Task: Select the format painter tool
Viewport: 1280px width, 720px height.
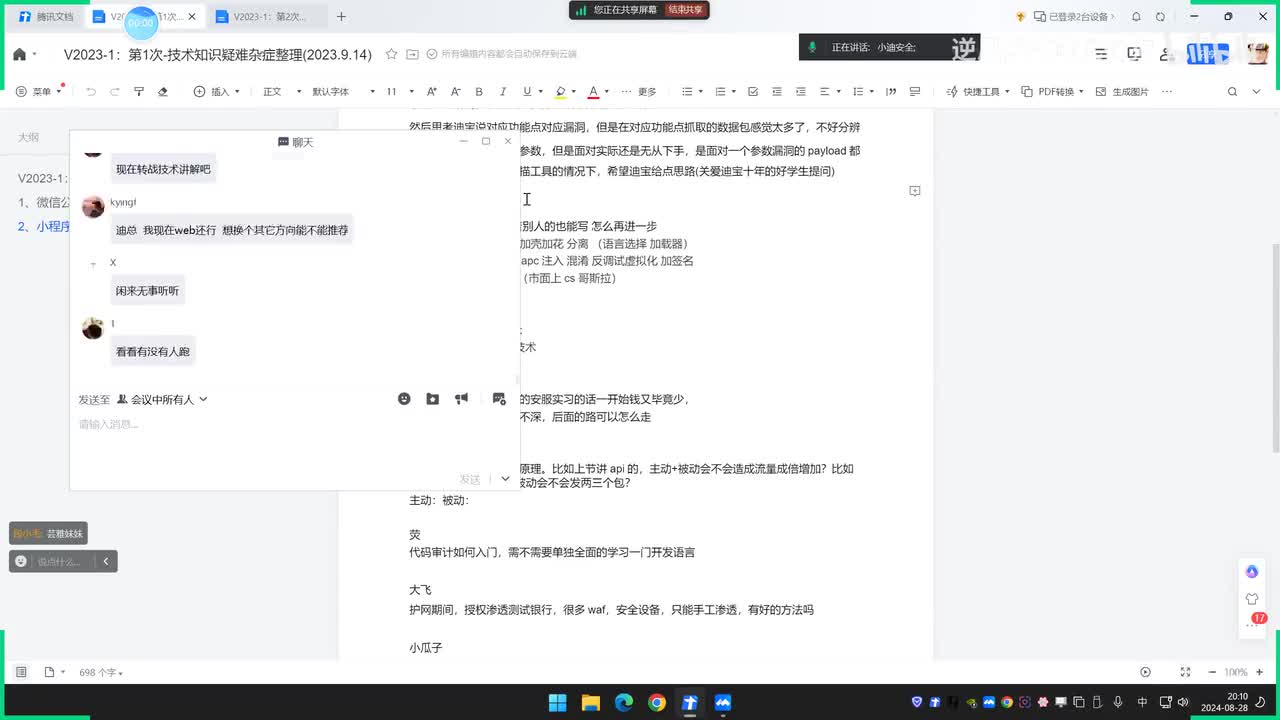Action: click(139, 91)
